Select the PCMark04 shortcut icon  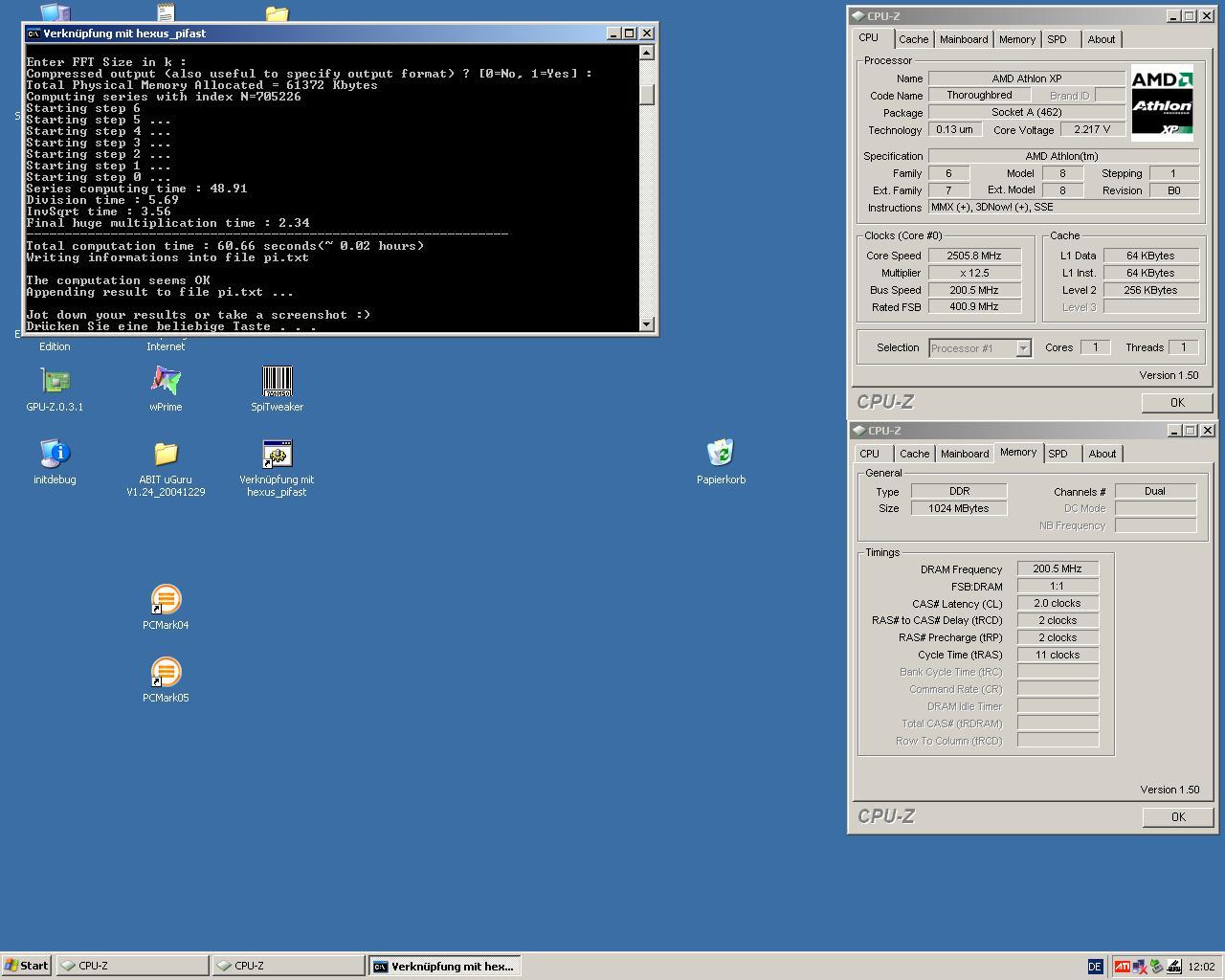[166, 599]
